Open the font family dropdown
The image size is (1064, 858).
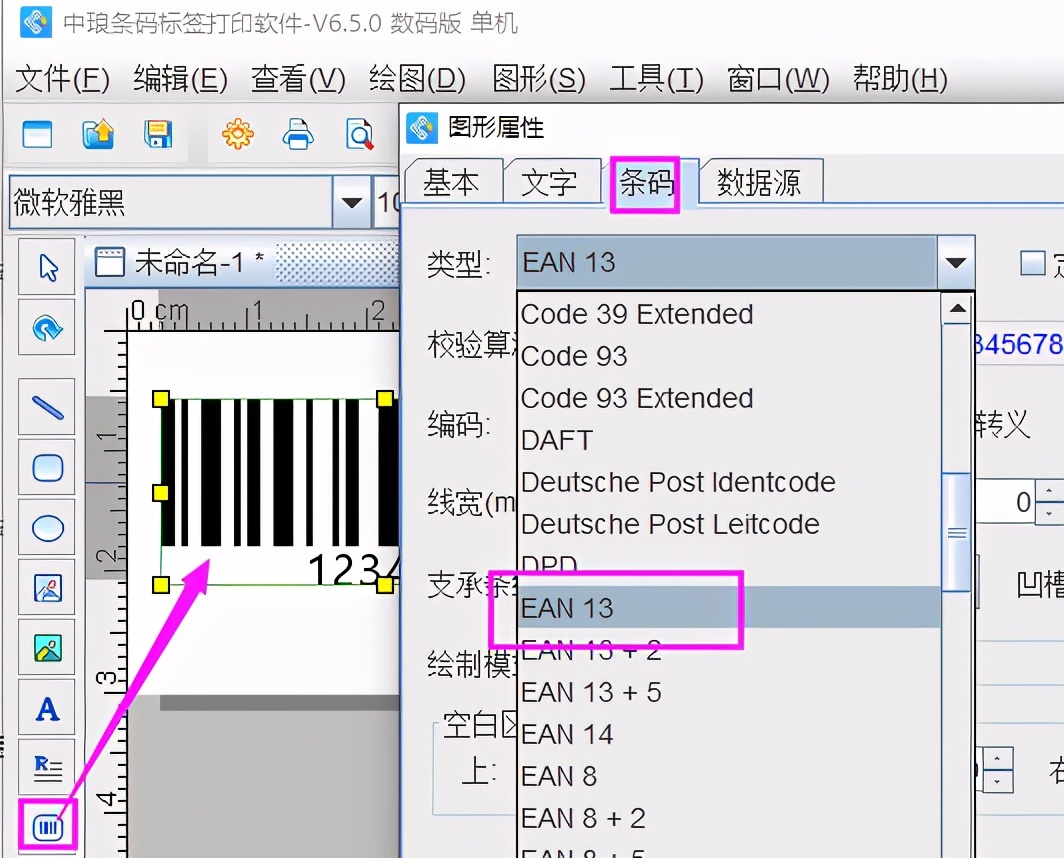(352, 200)
